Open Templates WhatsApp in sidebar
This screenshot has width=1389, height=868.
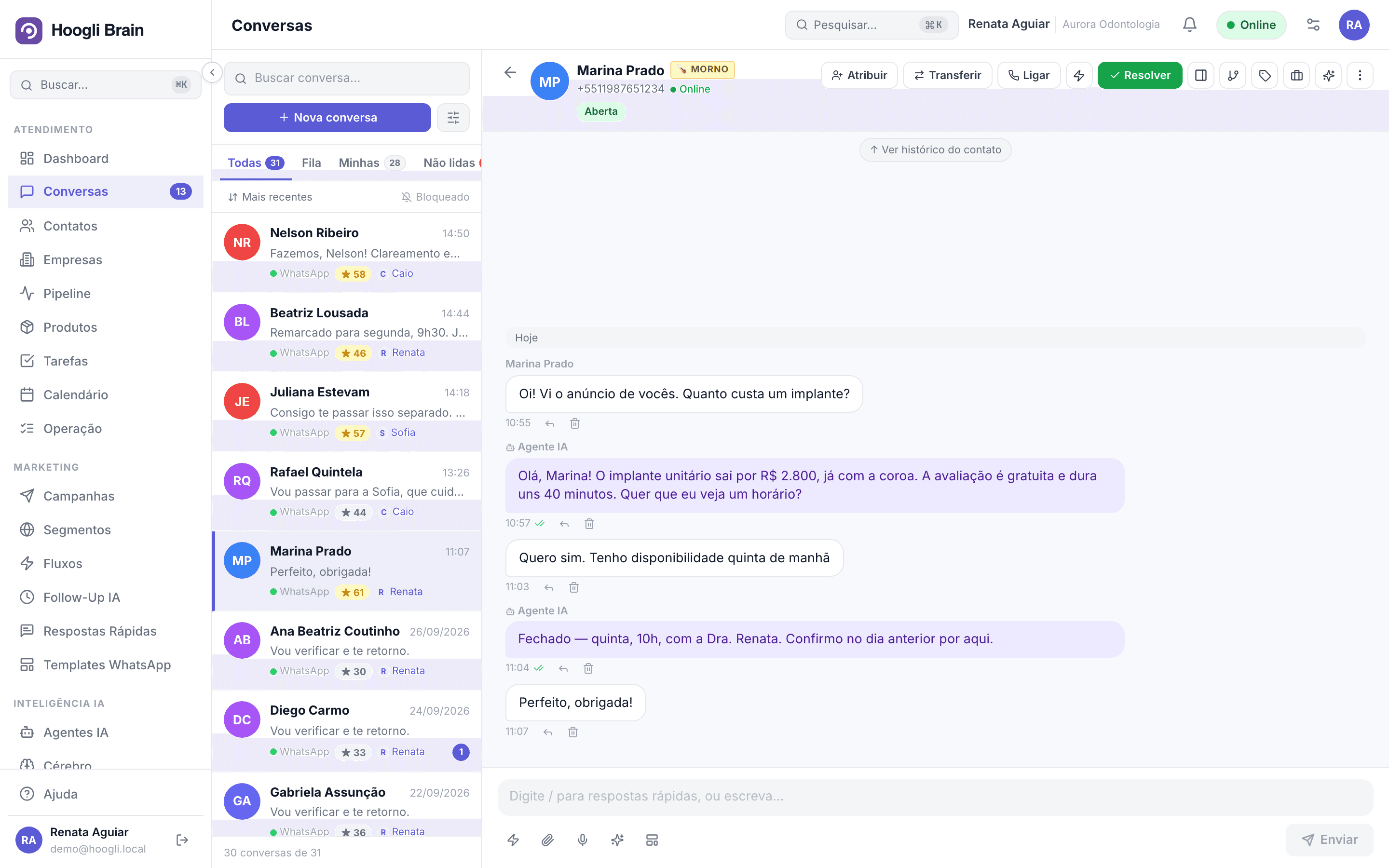click(x=106, y=665)
